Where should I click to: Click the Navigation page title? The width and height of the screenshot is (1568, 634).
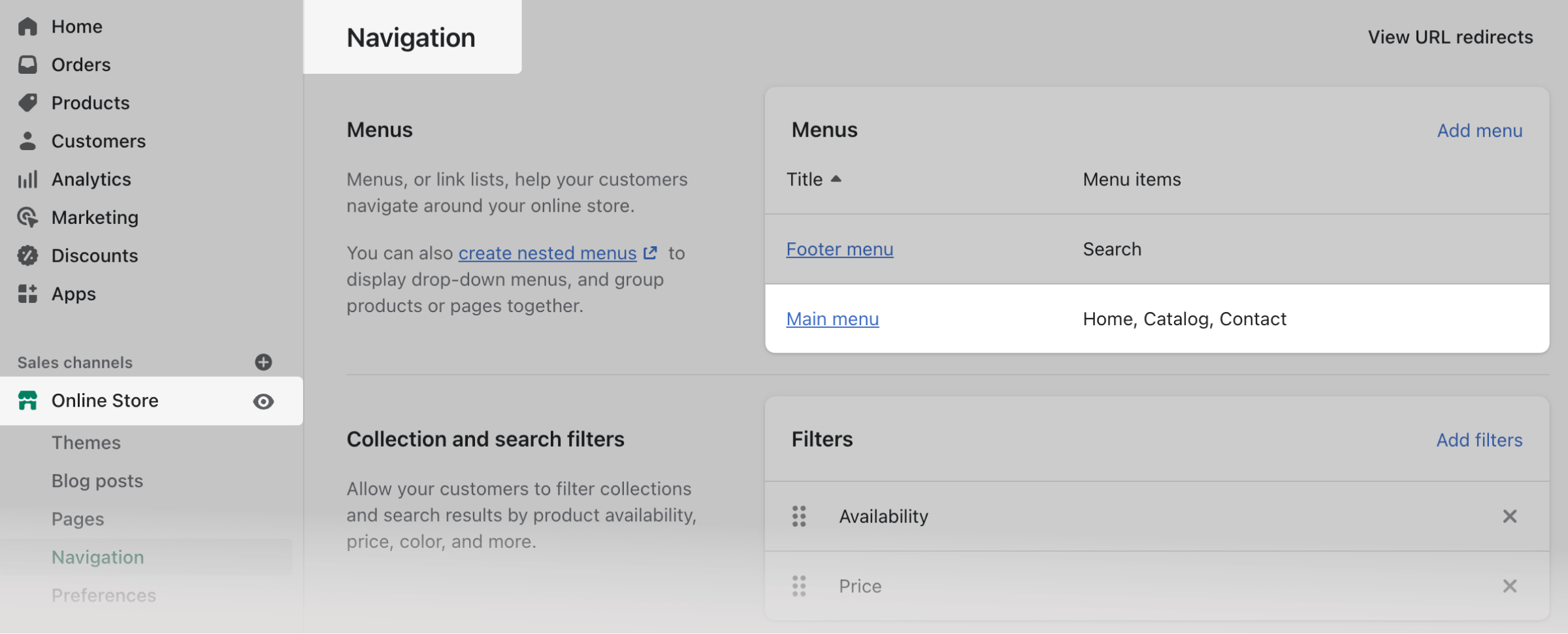pyautogui.click(x=411, y=38)
